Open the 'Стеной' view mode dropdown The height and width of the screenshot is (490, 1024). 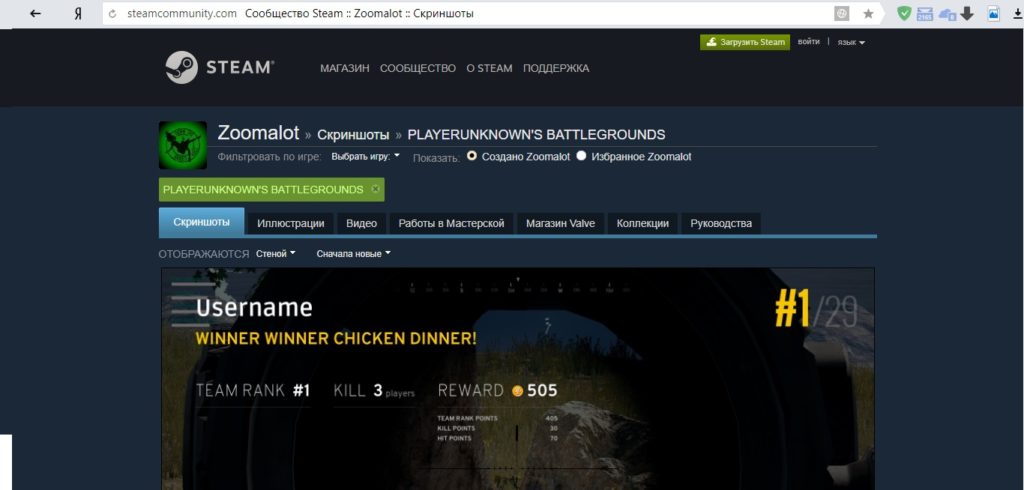click(x=275, y=254)
